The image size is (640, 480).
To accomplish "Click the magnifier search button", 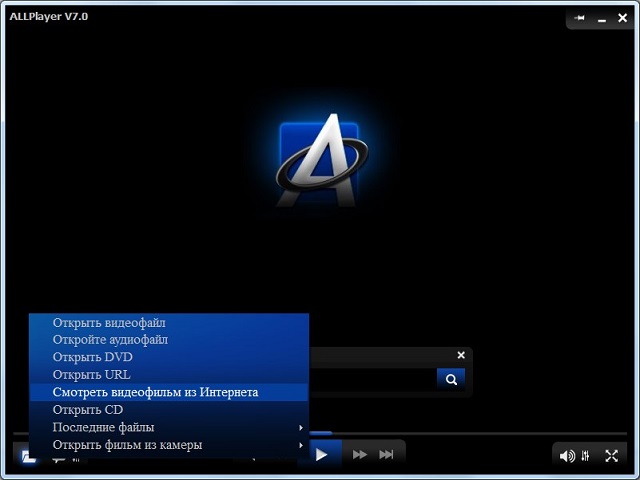I will tap(451, 380).
